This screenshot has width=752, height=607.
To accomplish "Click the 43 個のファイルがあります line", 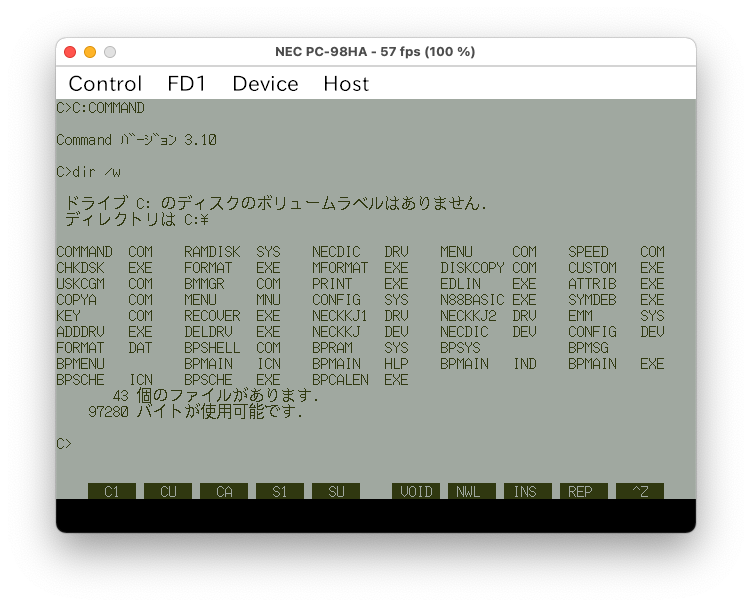I will [x=215, y=396].
